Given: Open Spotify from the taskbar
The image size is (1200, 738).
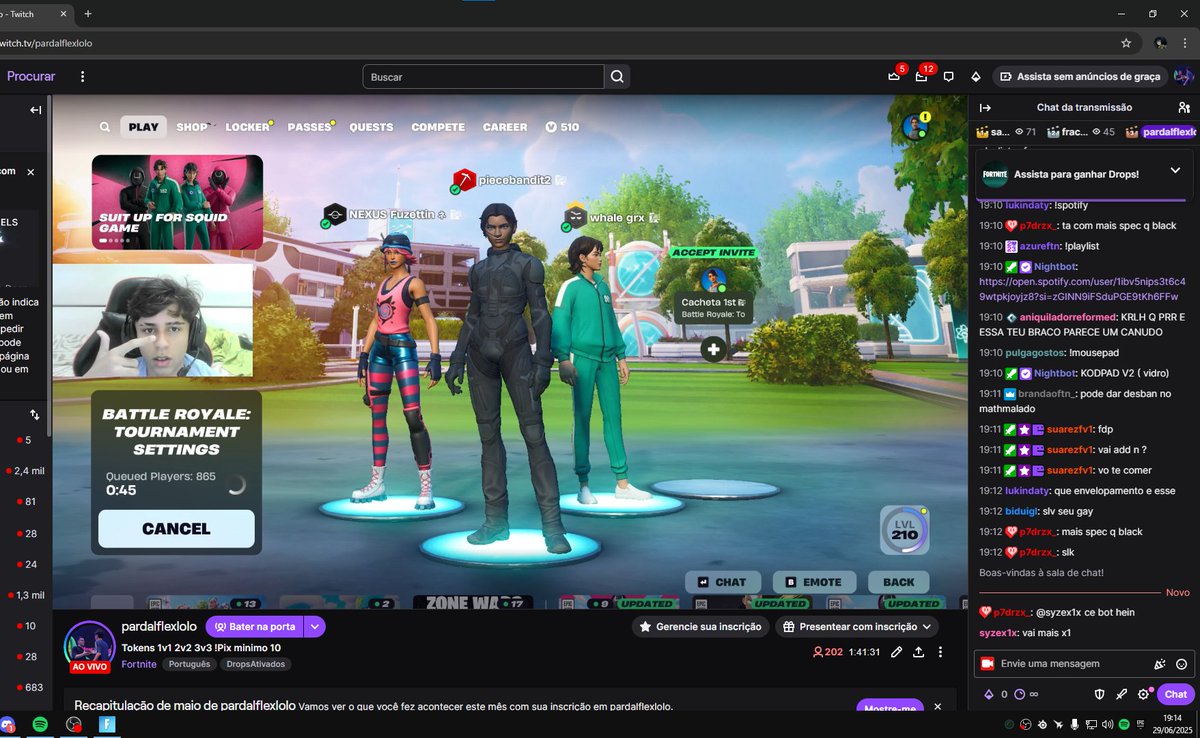Looking at the screenshot, I should click(x=40, y=724).
